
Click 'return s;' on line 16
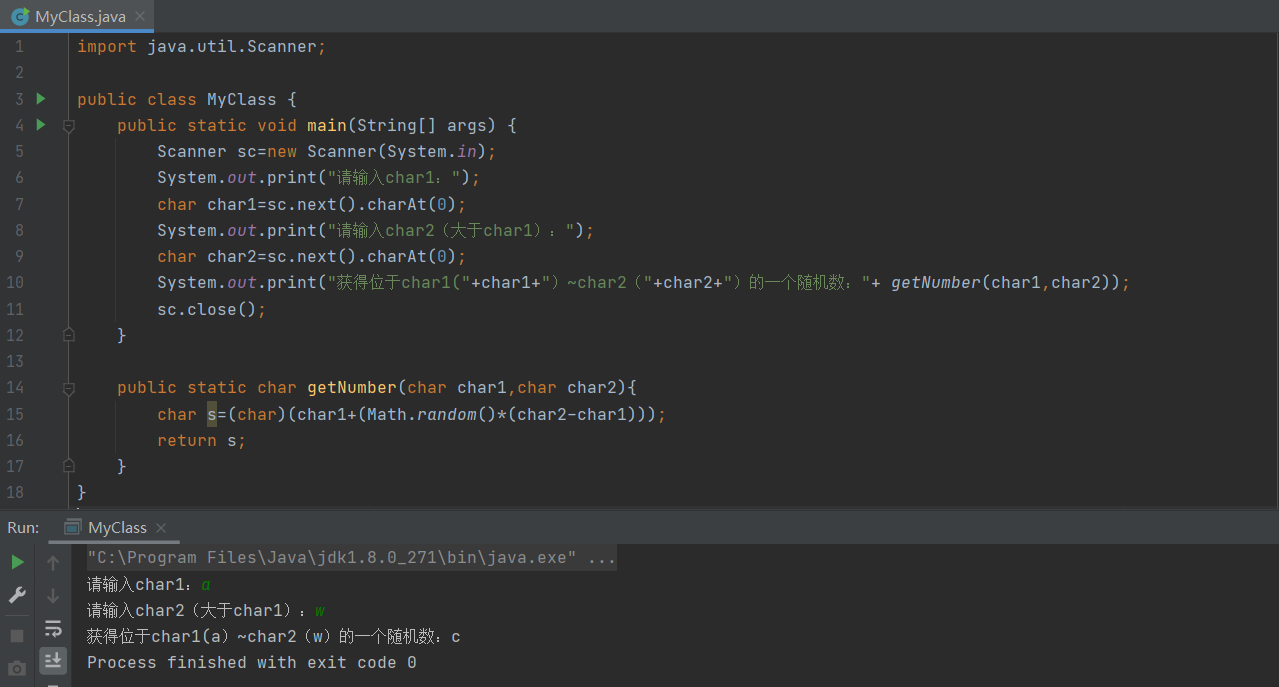click(x=201, y=440)
